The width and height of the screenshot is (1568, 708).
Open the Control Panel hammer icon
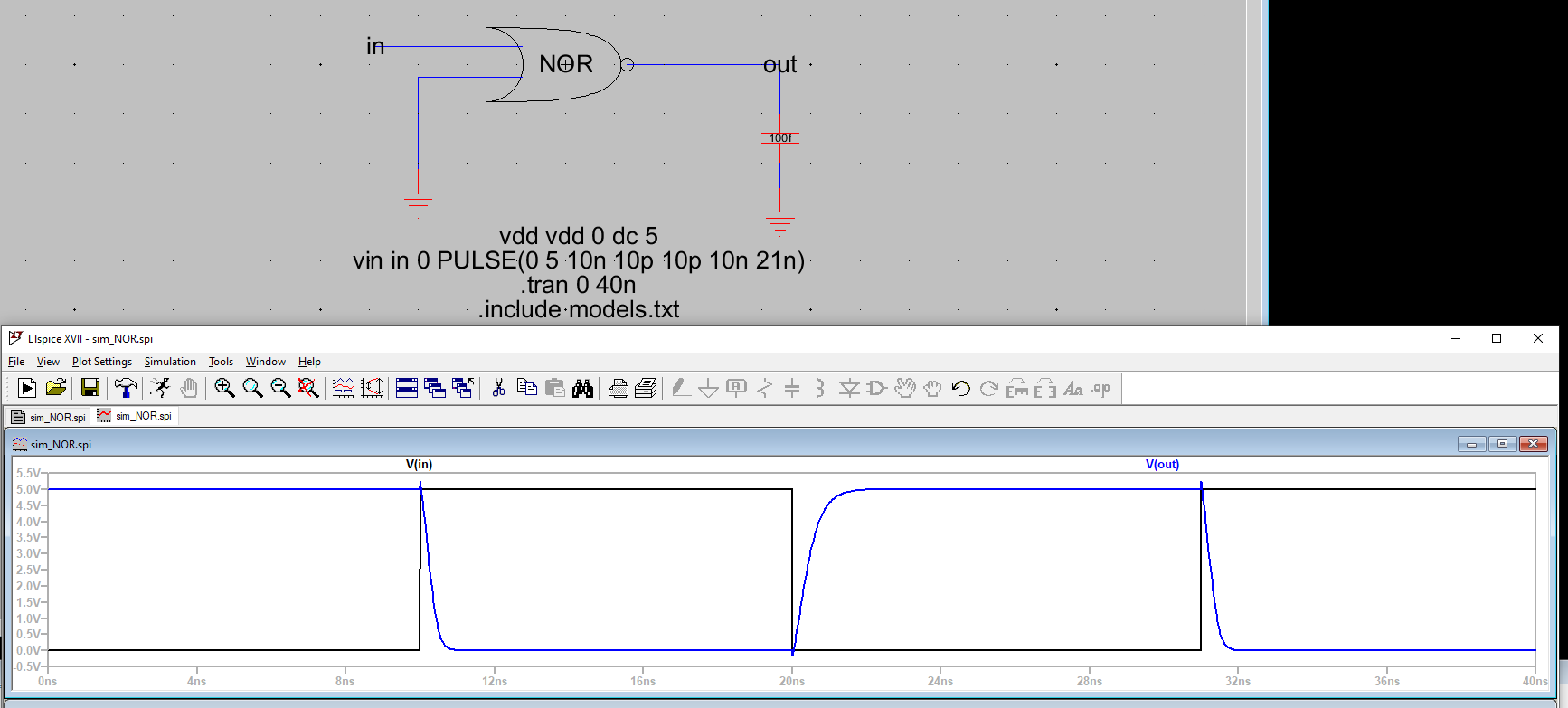[x=126, y=388]
